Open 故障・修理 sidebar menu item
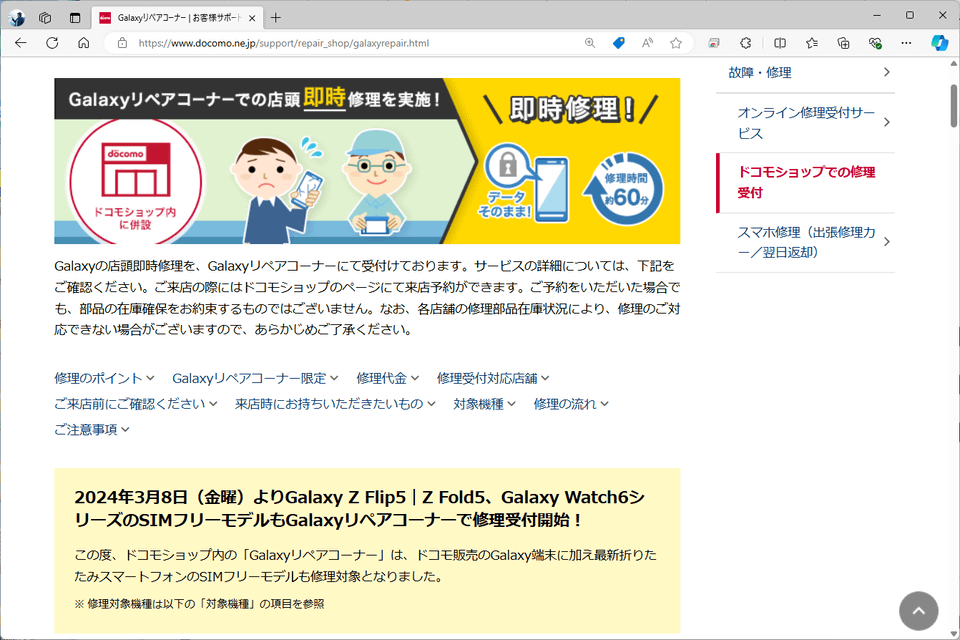The width and height of the screenshot is (960, 640). tap(806, 72)
